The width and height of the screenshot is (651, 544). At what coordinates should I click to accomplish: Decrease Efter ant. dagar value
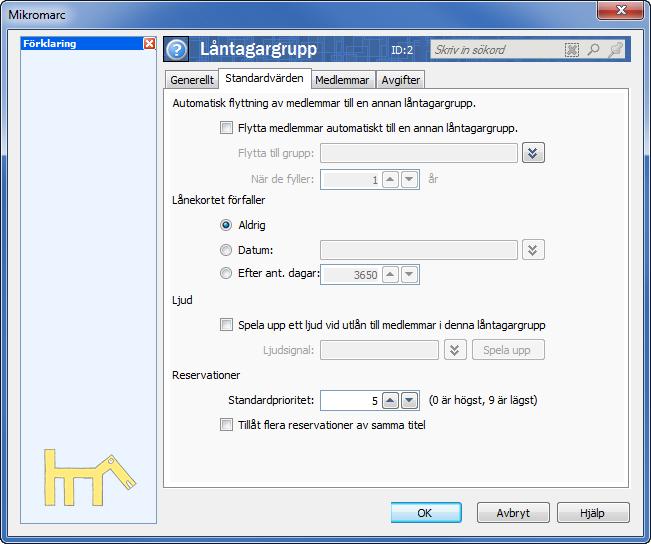pos(409,274)
